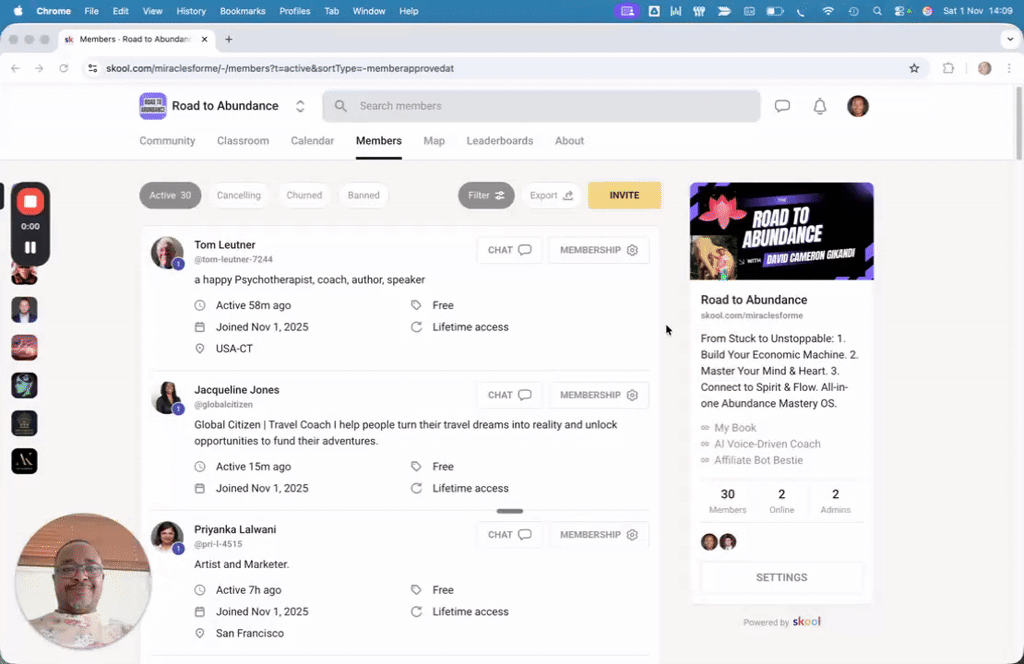Export the members list
This screenshot has height=664, width=1024.
tap(551, 195)
